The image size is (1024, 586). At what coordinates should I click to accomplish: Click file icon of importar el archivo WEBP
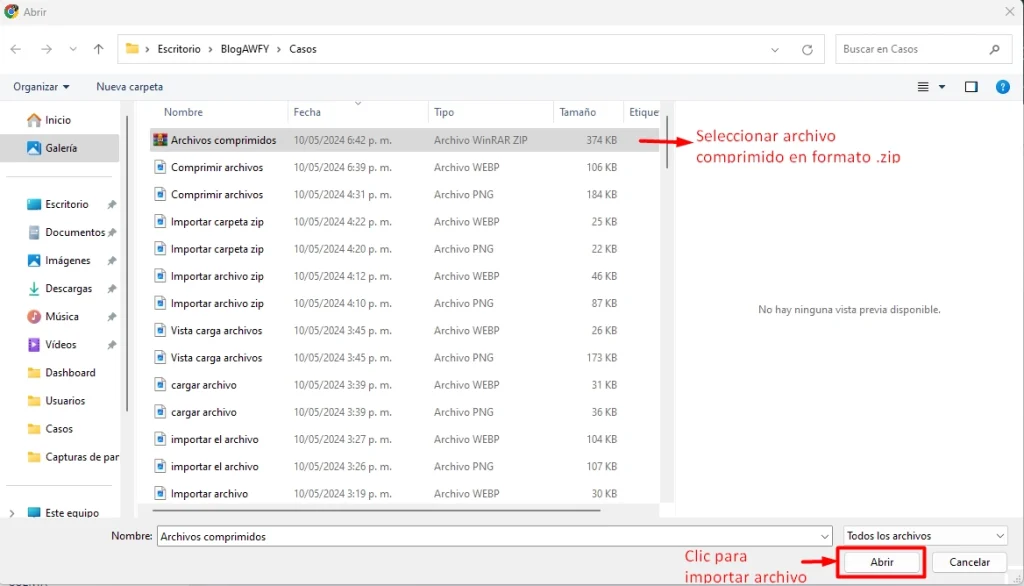coord(160,439)
